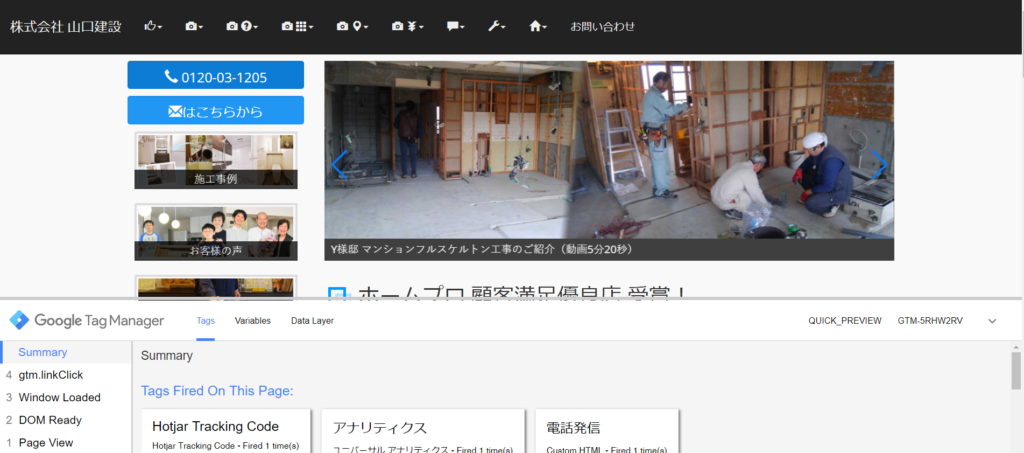The width and height of the screenshot is (1024, 453).
Task: Open the wrench icon menu
Action: pos(498,26)
